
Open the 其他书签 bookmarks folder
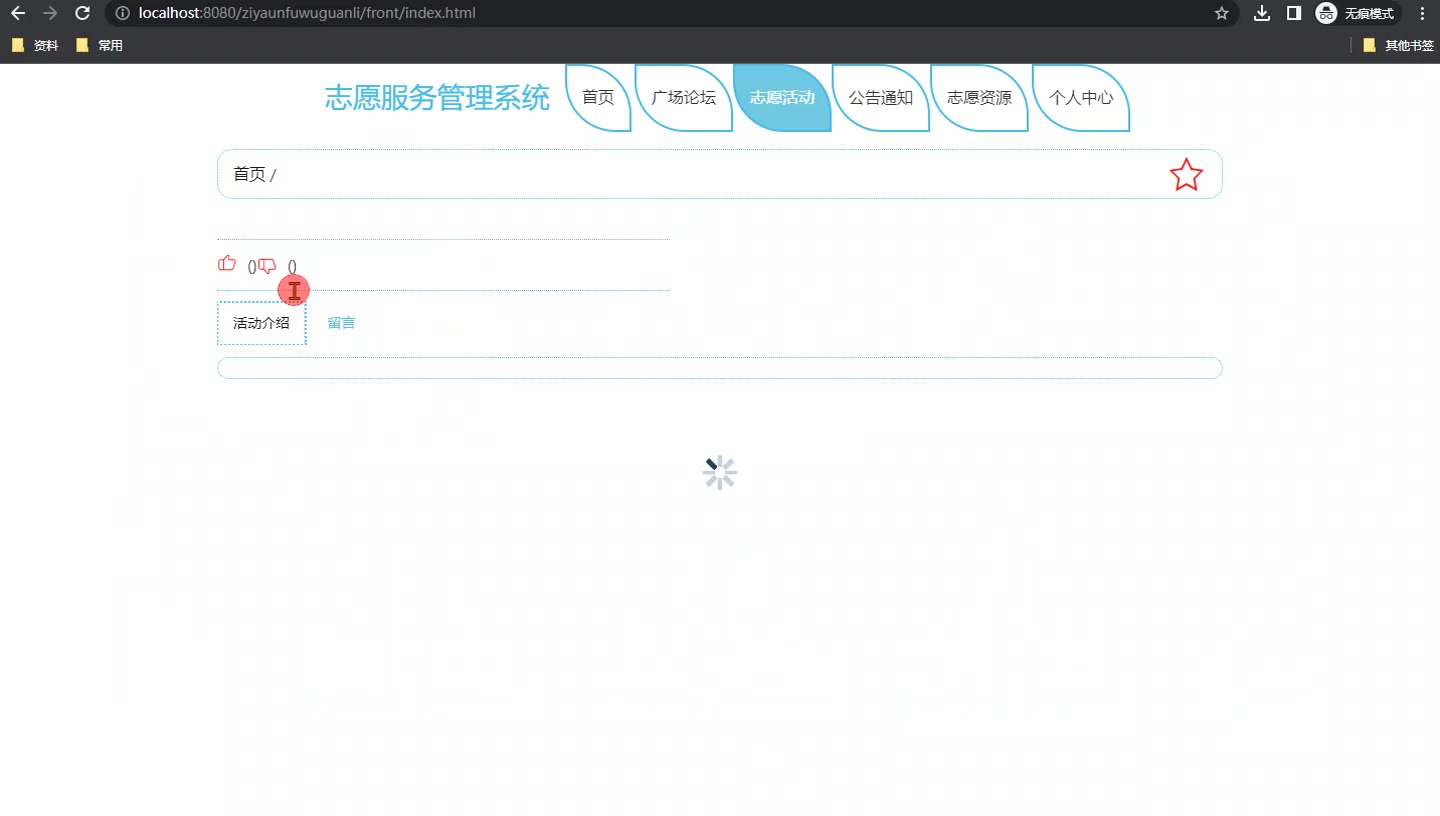[x=1398, y=45]
